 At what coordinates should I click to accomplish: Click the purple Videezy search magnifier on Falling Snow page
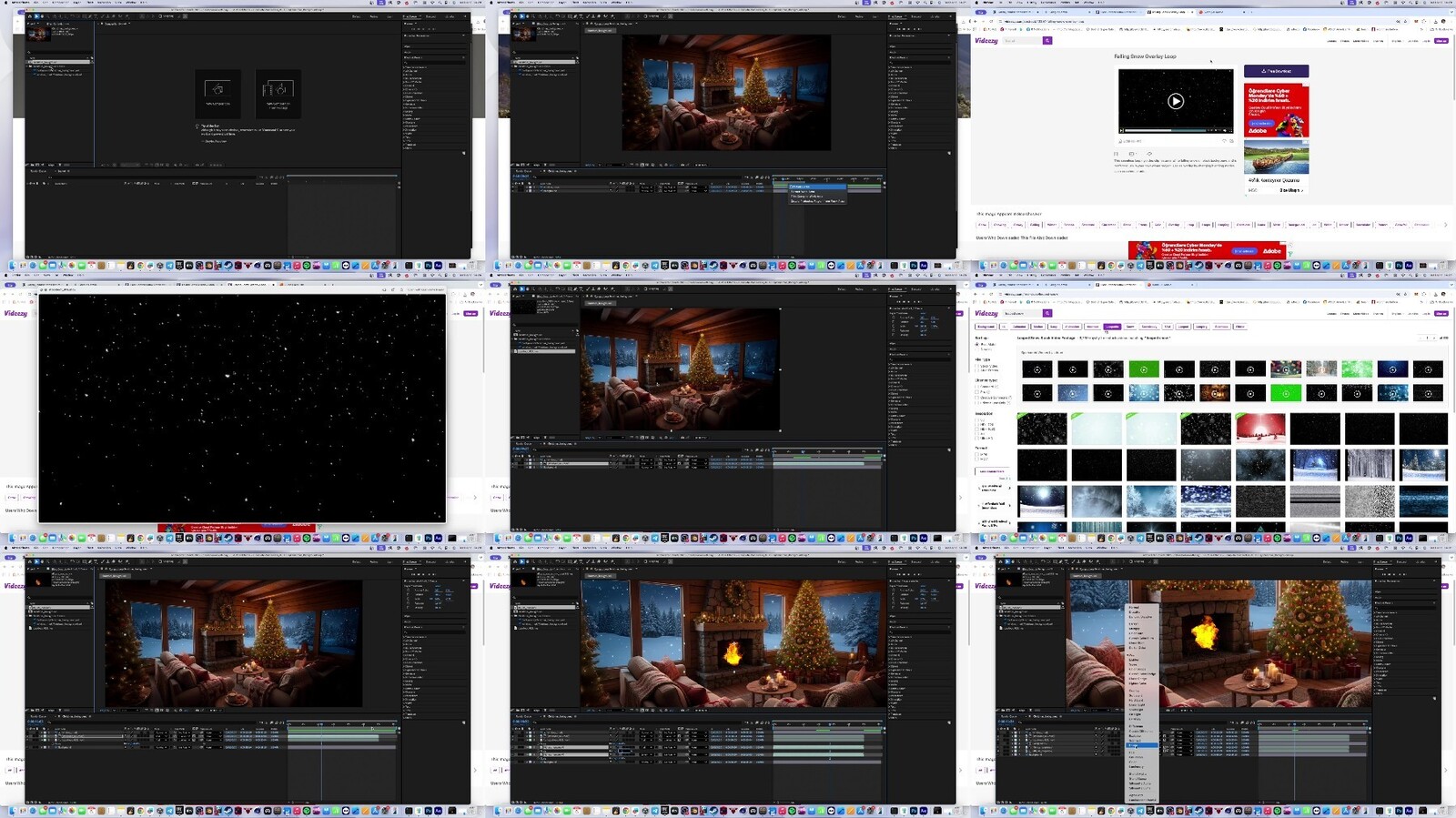click(x=1047, y=41)
